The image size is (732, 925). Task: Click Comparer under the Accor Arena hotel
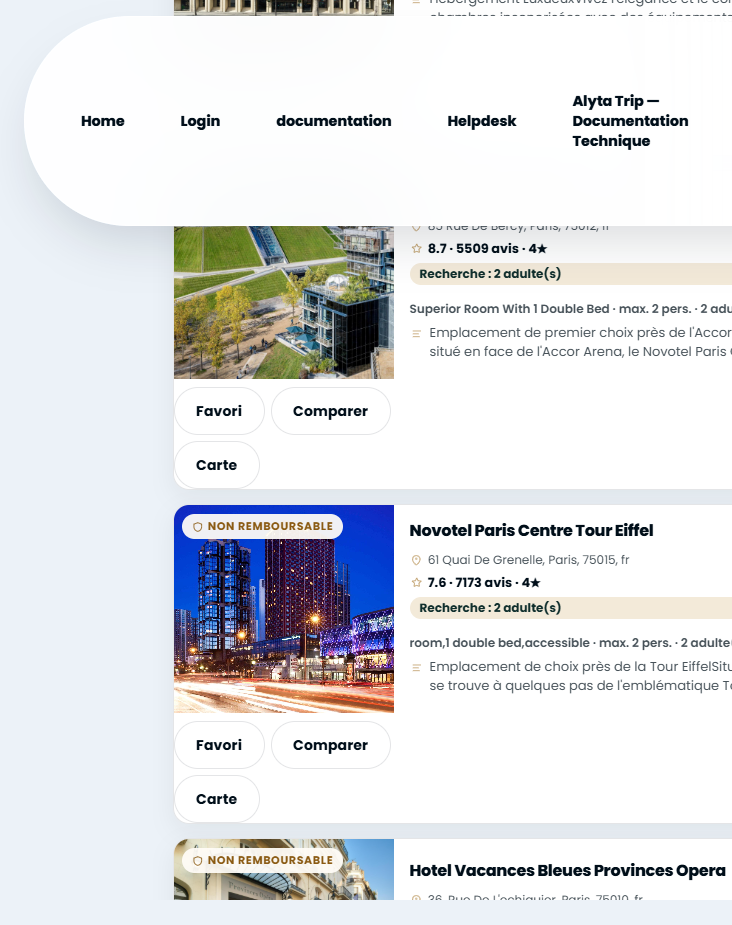[330, 411]
